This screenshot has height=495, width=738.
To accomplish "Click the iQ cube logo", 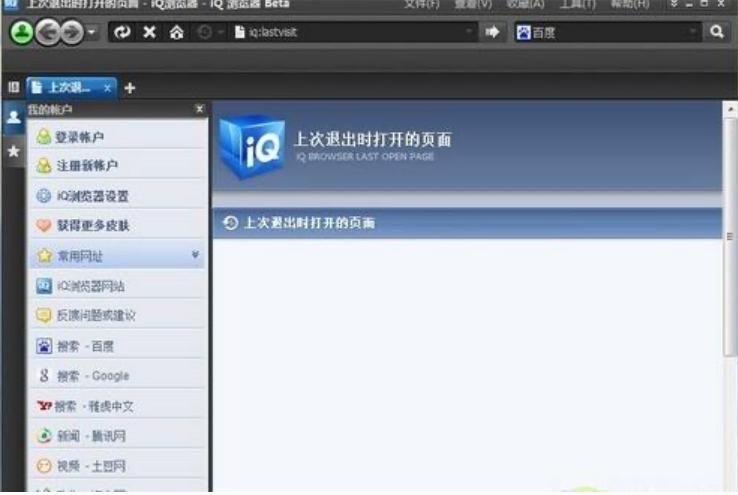I will click(252, 147).
